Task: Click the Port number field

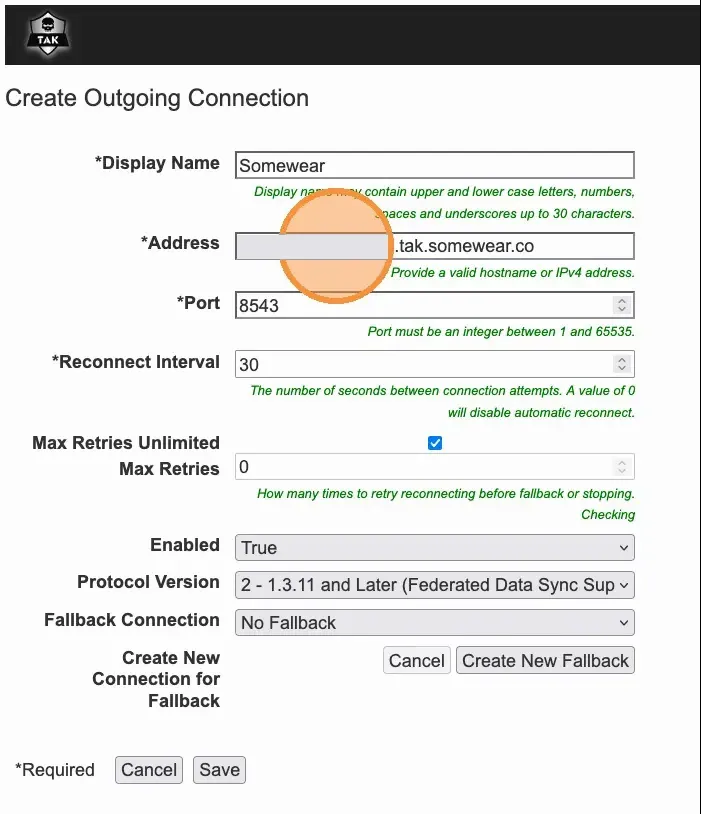Action: point(435,305)
